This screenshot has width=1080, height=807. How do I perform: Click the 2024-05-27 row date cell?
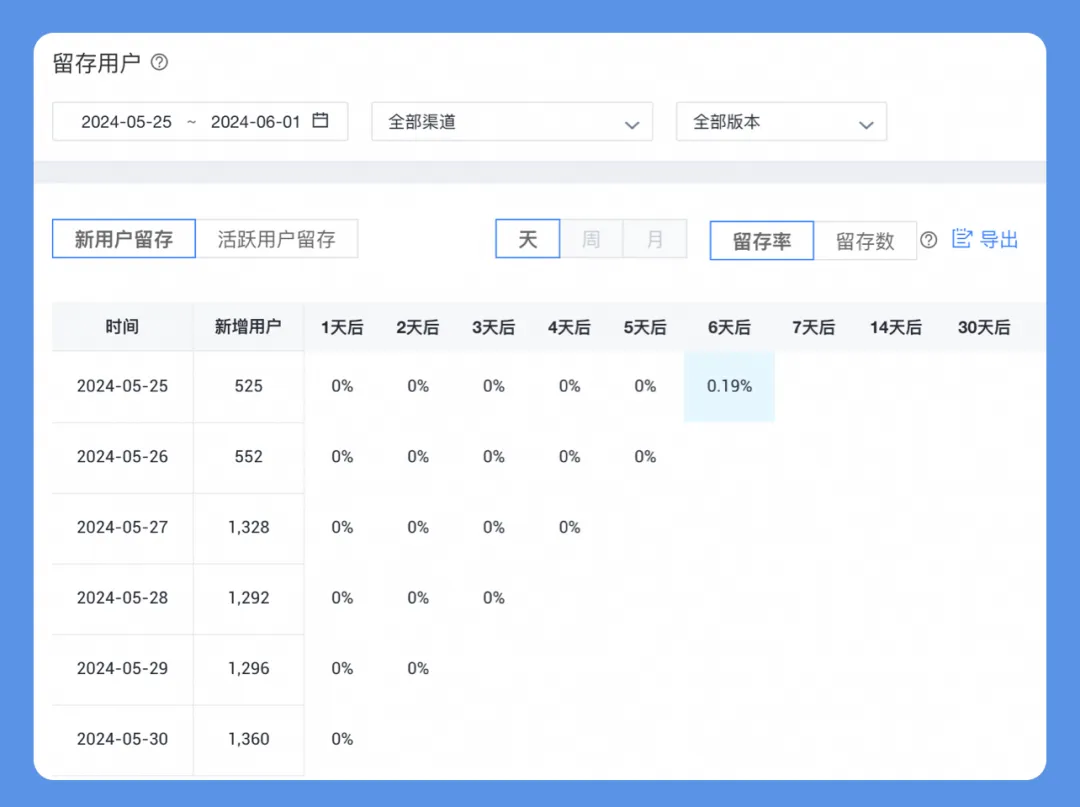[123, 527]
